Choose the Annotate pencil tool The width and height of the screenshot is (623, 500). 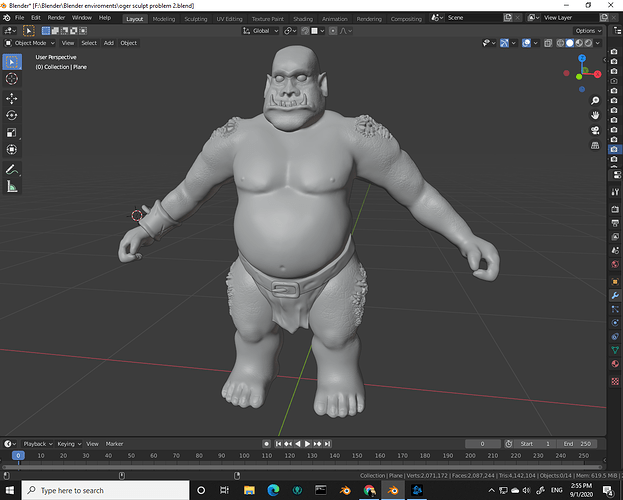pyautogui.click(x=12, y=169)
